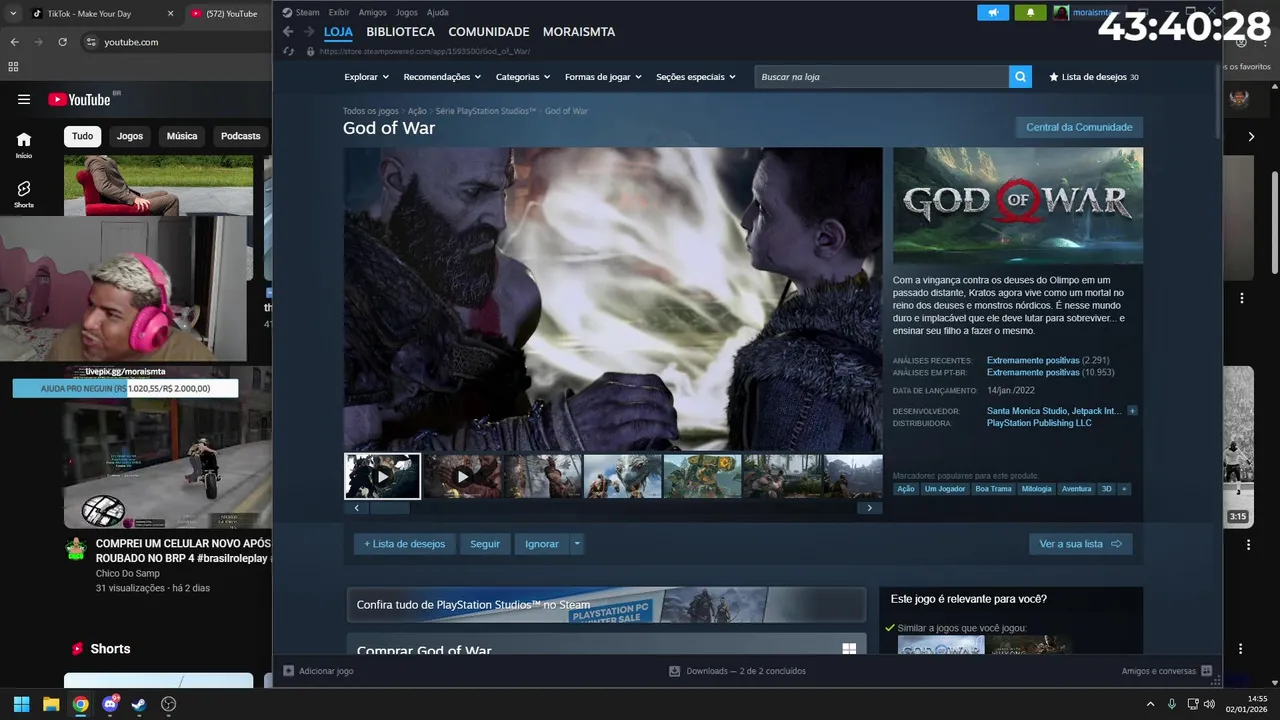Open the dropdown arrow beside Ignorar
The image size is (1280, 720).
tap(577, 544)
